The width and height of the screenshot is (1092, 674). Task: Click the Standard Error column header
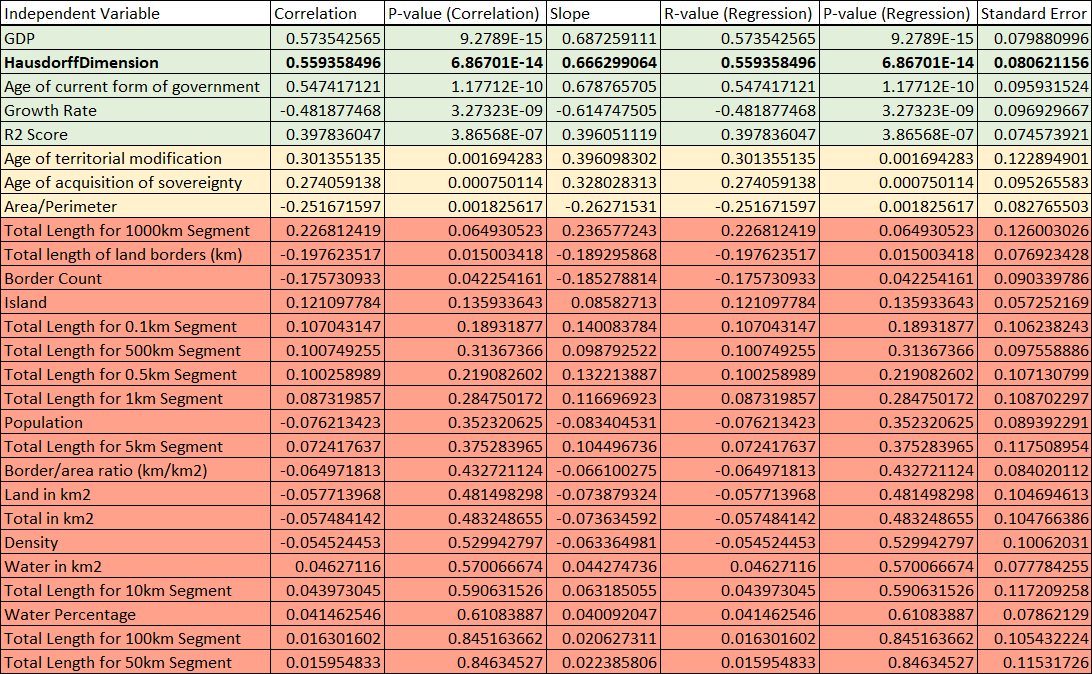pos(1033,14)
